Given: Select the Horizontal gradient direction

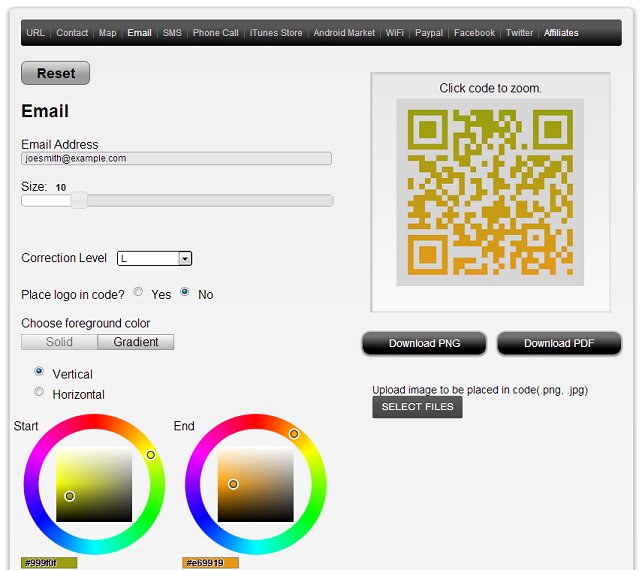Looking at the screenshot, I should tap(39, 391).
